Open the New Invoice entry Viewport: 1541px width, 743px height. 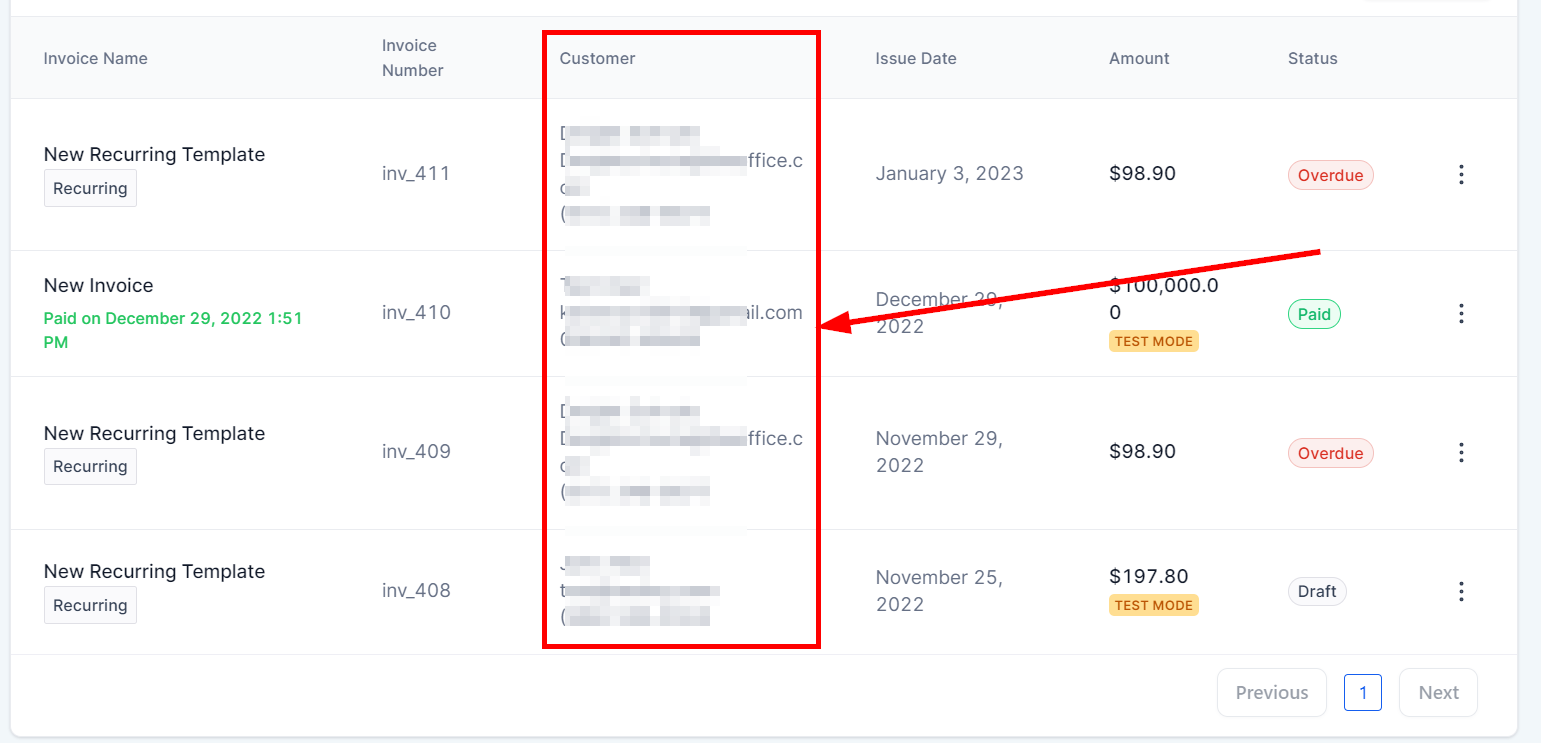[99, 286]
